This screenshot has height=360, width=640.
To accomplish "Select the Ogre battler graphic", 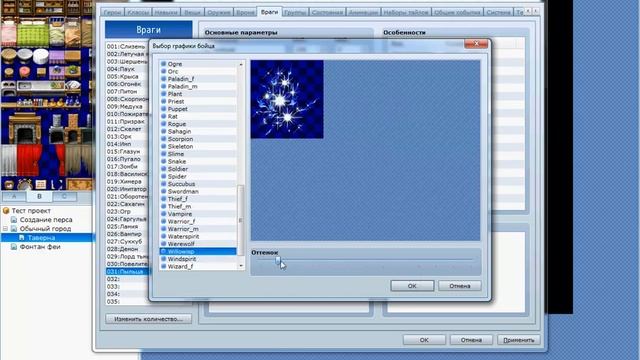I will click(x=198, y=64).
